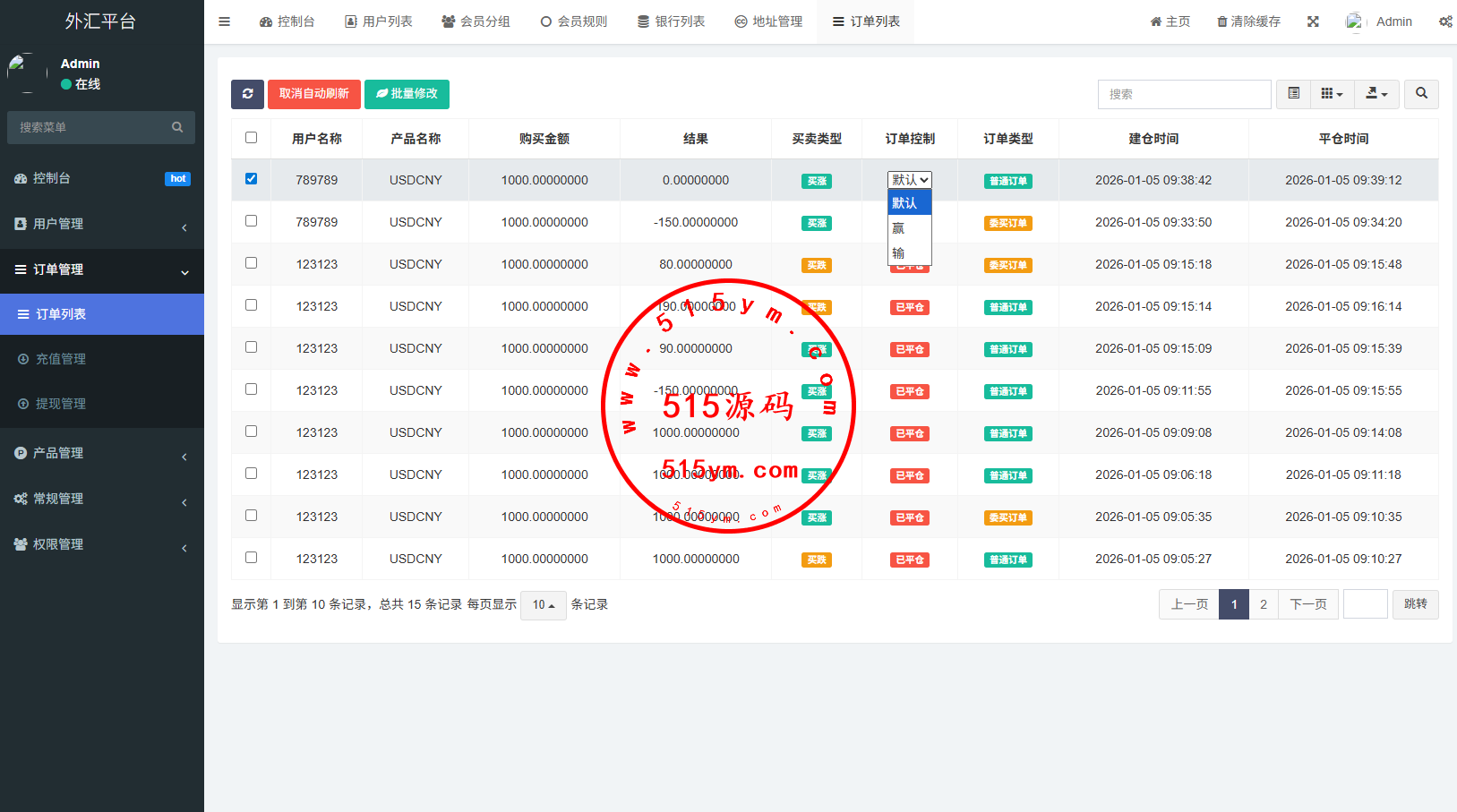
Task: Click the refresh icon button
Action: 247,94
